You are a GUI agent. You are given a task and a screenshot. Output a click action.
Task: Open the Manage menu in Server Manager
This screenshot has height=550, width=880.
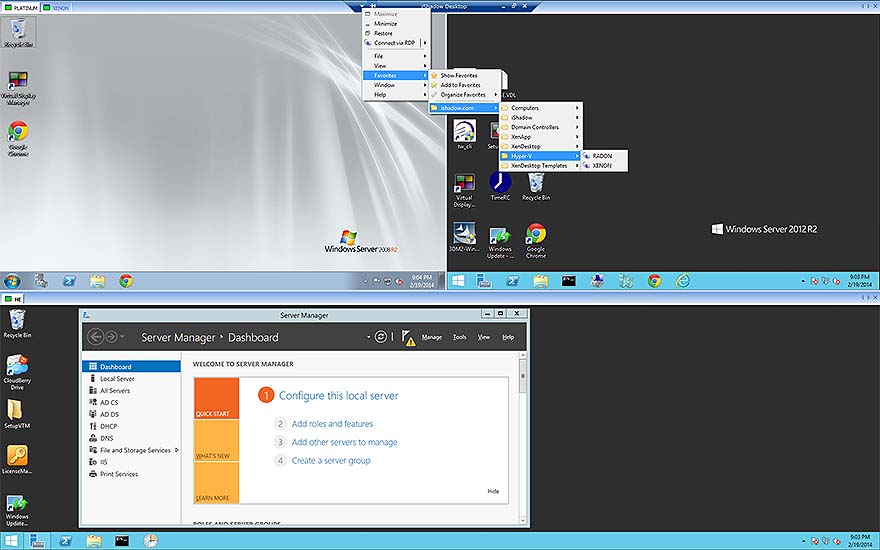(x=432, y=337)
